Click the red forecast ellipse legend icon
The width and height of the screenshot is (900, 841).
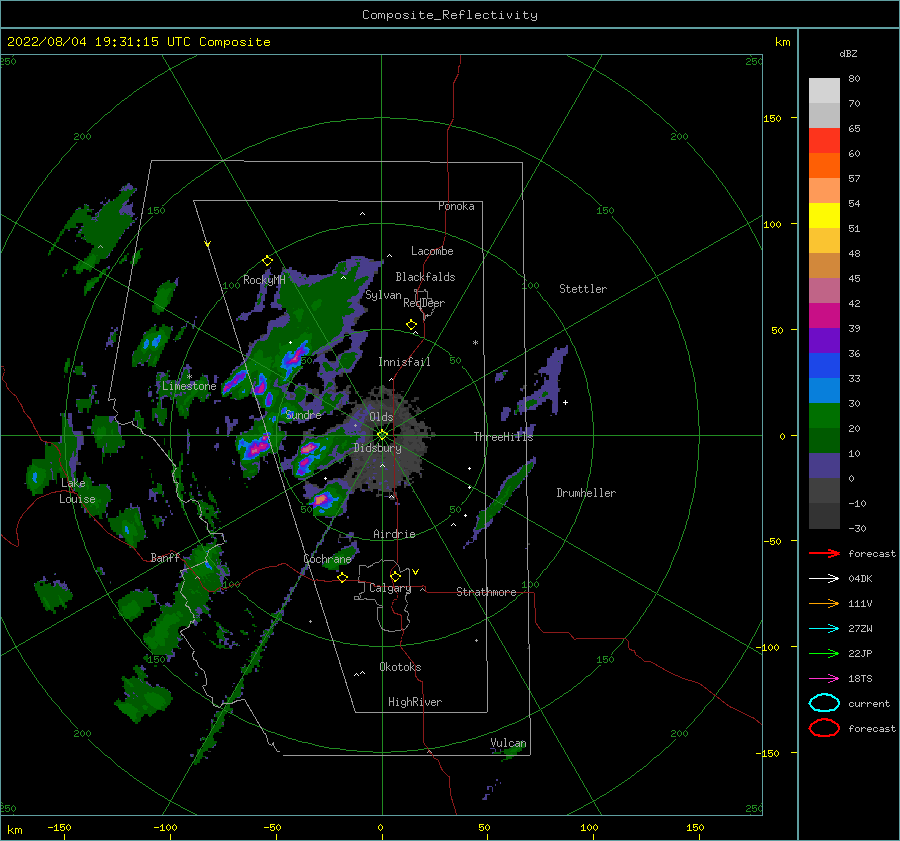pos(824,728)
